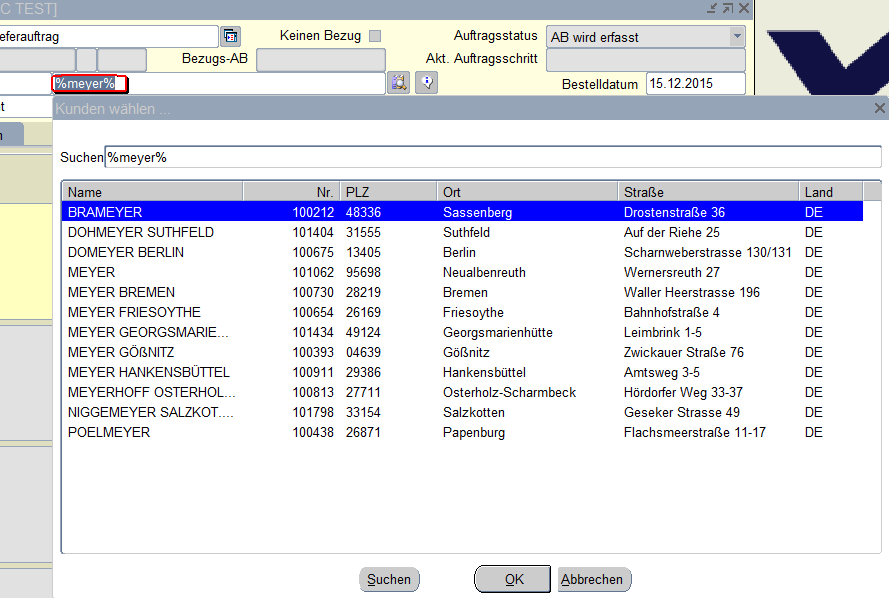Sort list by PLZ column header
Image resolution: width=889 pixels, height=598 pixels.
[387, 192]
